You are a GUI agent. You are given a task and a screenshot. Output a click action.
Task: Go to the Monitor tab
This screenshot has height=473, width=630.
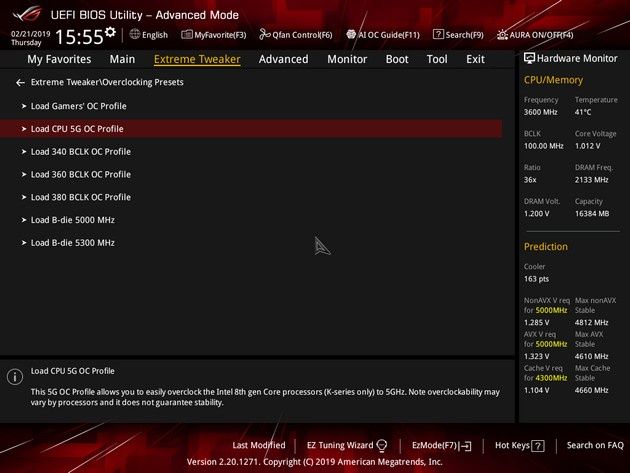pyautogui.click(x=347, y=59)
